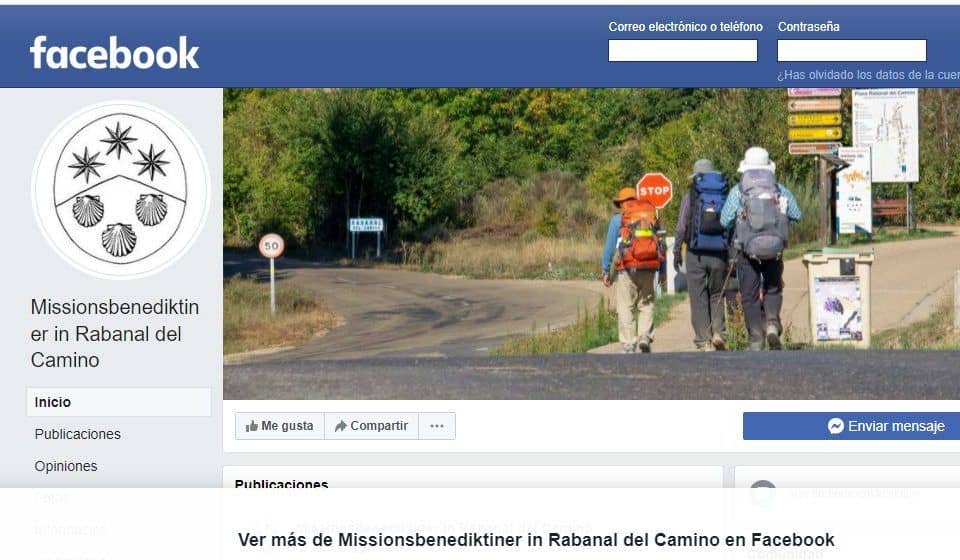Open the cover photo of hikers

pyautogui.click(x=591, y=244)
